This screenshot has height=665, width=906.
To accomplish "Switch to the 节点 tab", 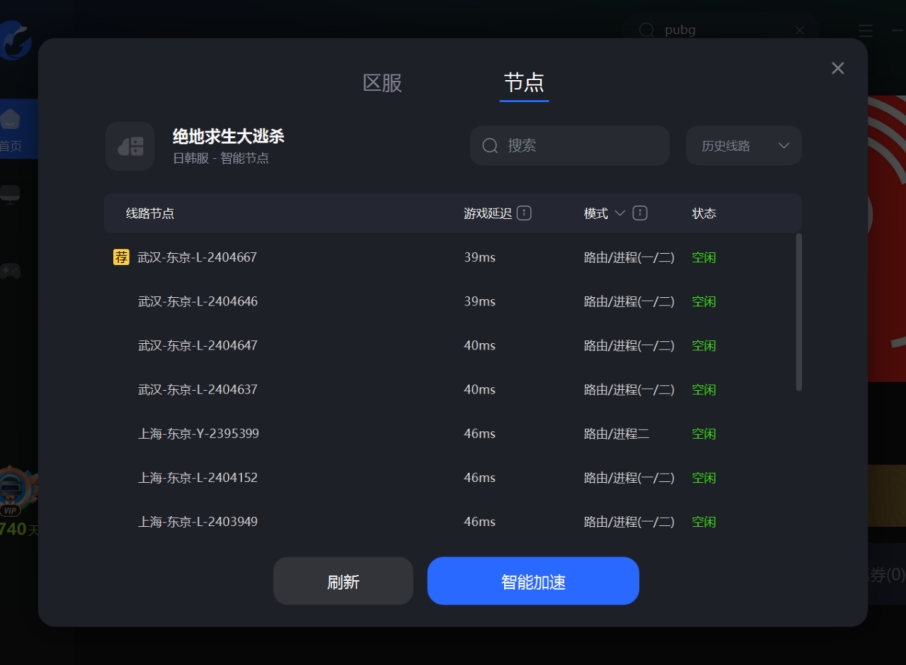I will (x=524, y=83).
